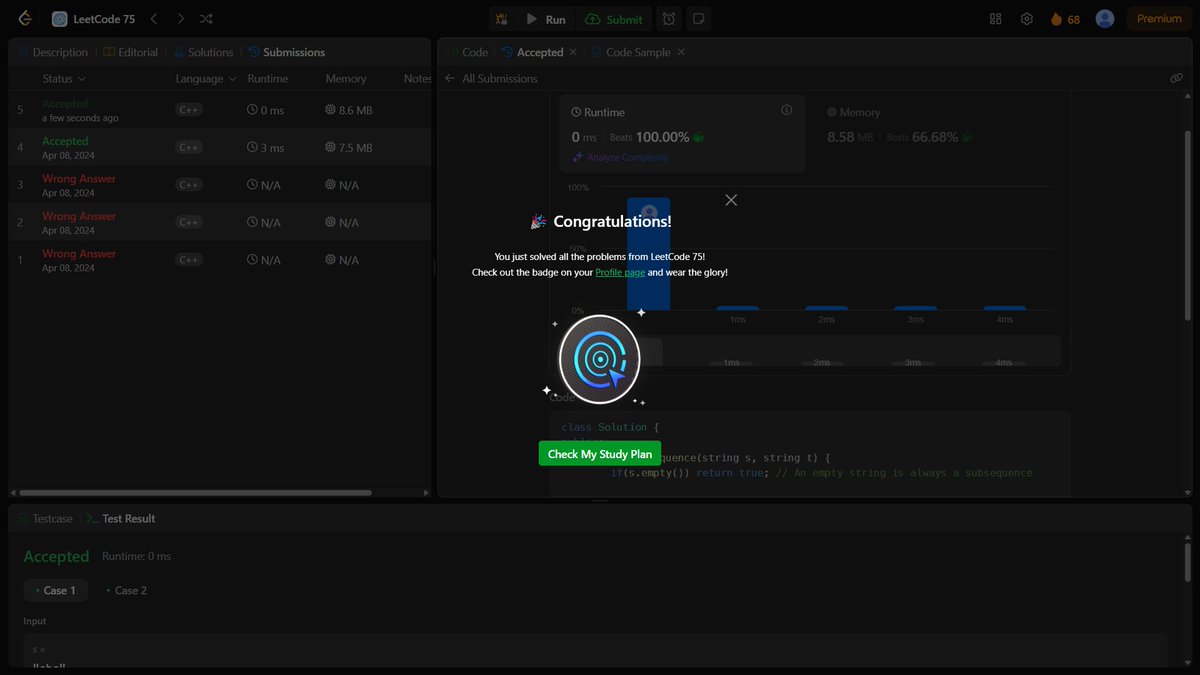Click the LeetCode 75 badge image
This screenshot has height=675, width=1200.
coord(599,359)
